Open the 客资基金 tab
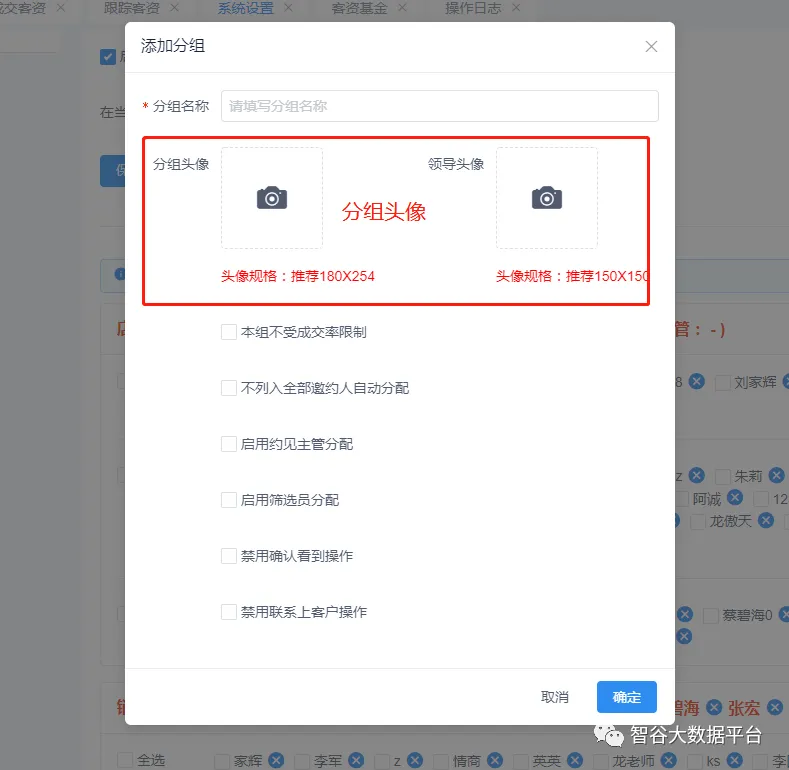This screenshot has width=789, height=770. coord(358,7)
